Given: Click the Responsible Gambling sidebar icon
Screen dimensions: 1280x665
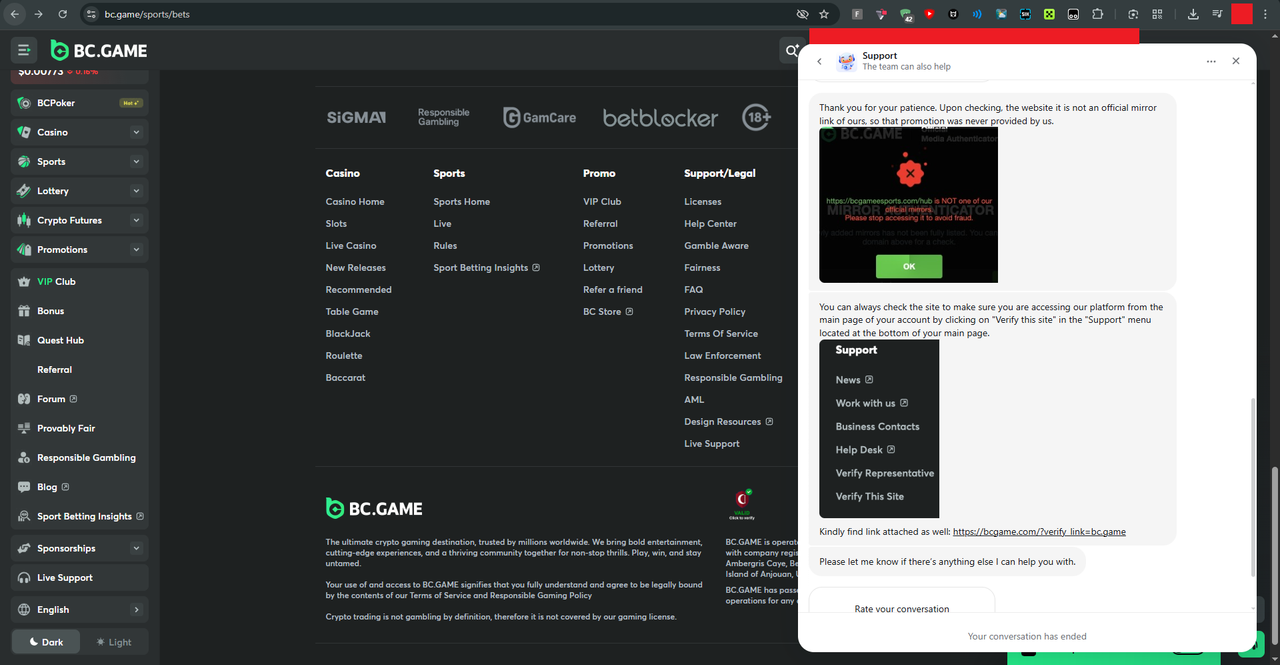Looking at the screenshot, I should [24, 458].
